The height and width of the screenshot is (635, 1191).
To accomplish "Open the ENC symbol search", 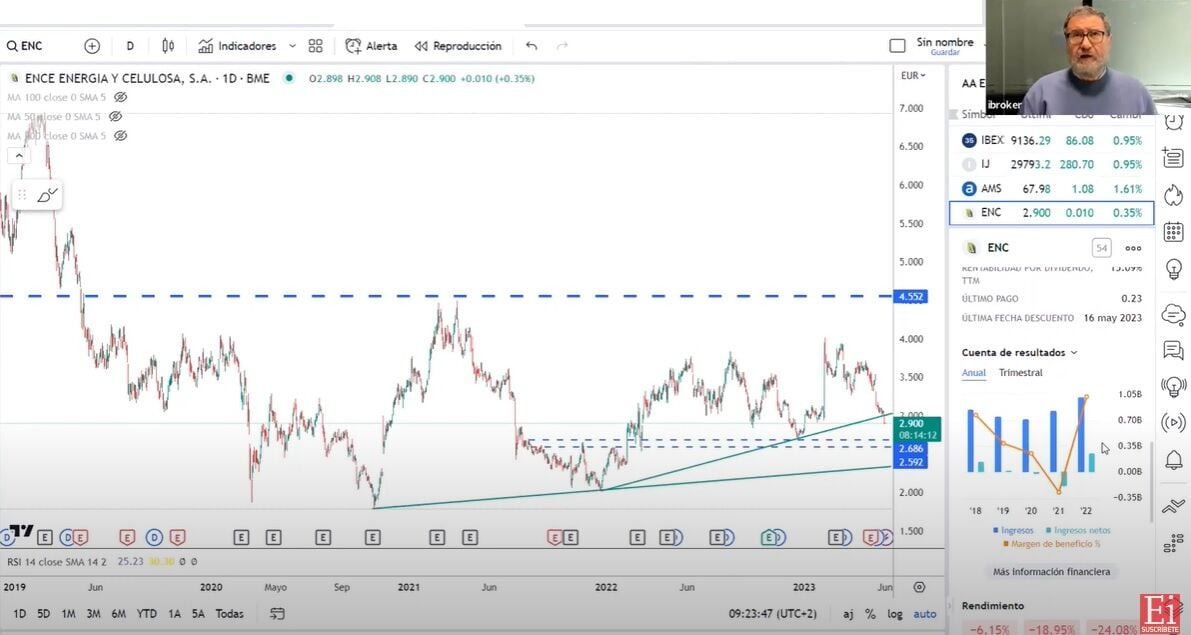I will [x=25, y=46].
